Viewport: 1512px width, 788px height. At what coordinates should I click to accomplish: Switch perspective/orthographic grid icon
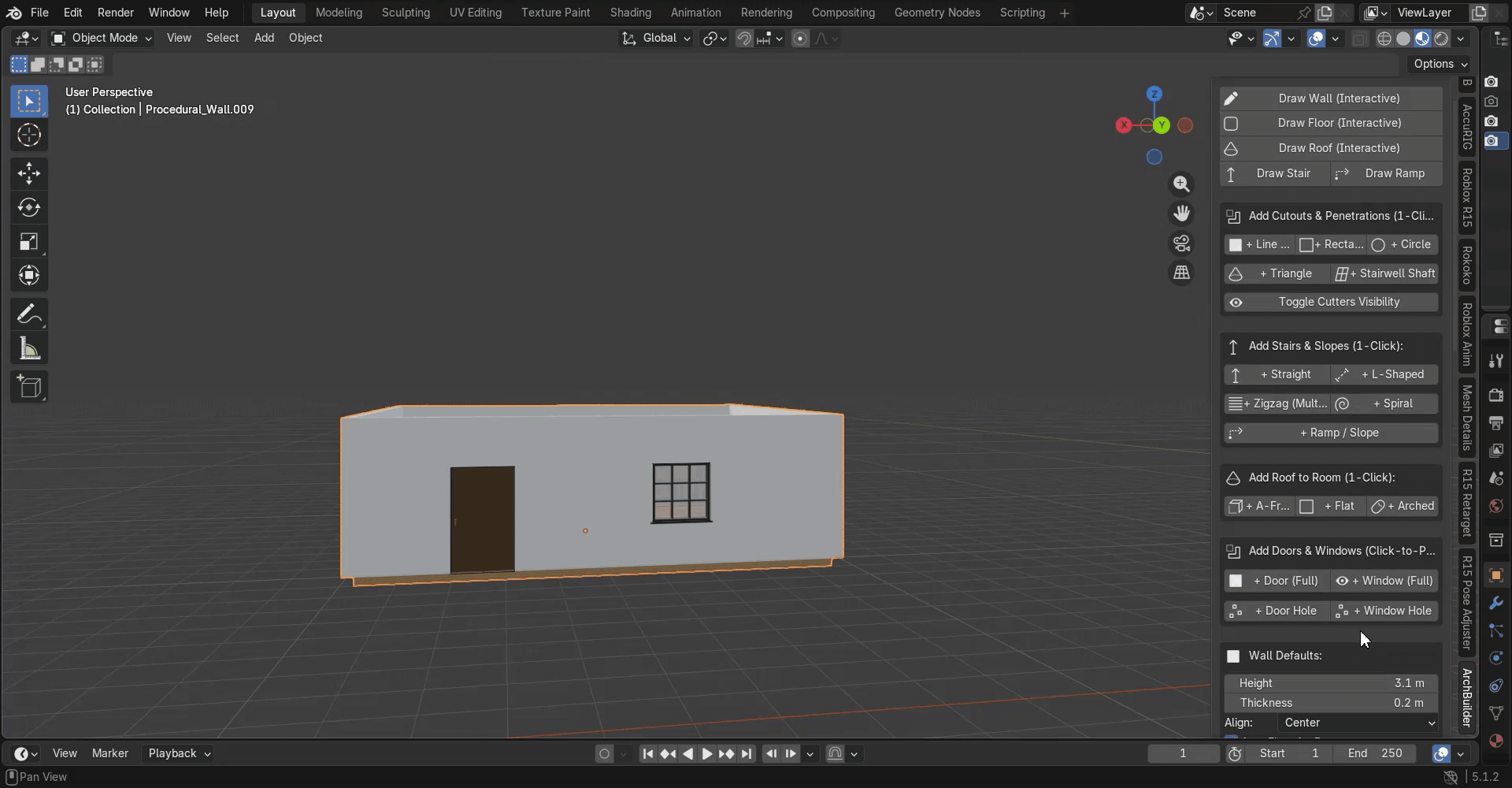pos(1181,273)
